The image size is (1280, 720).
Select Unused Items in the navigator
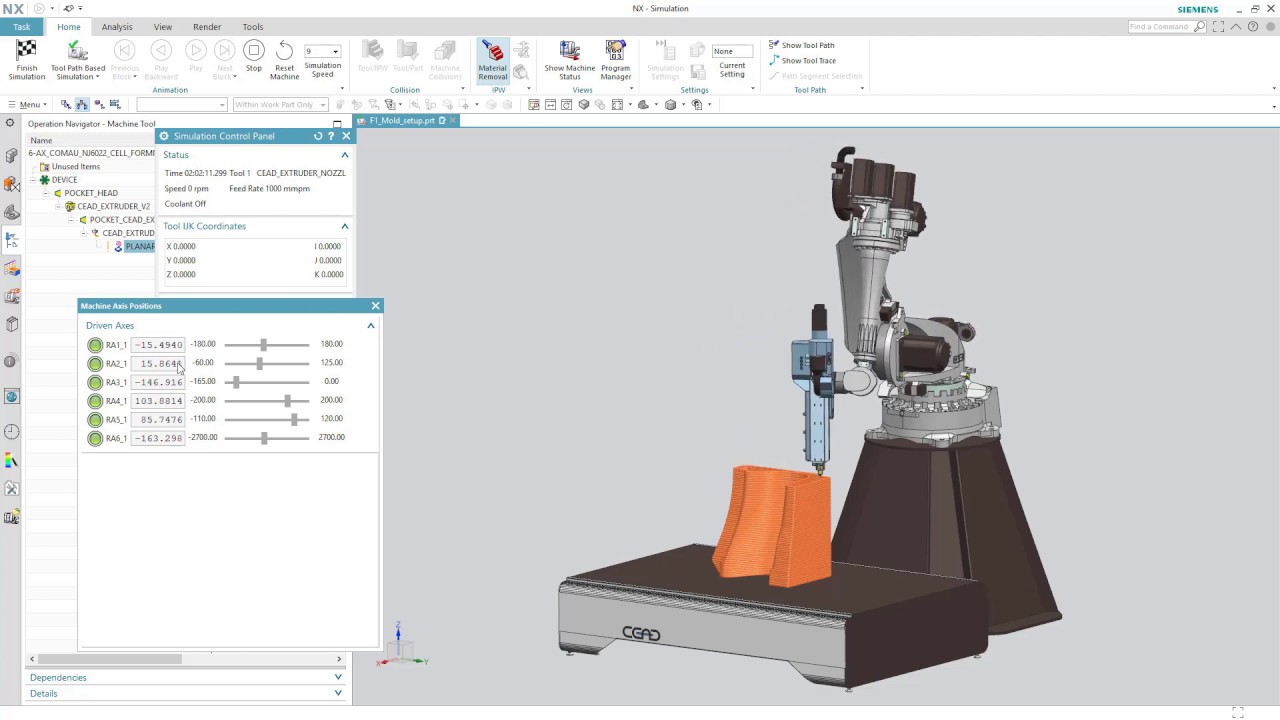pos(76,167)
